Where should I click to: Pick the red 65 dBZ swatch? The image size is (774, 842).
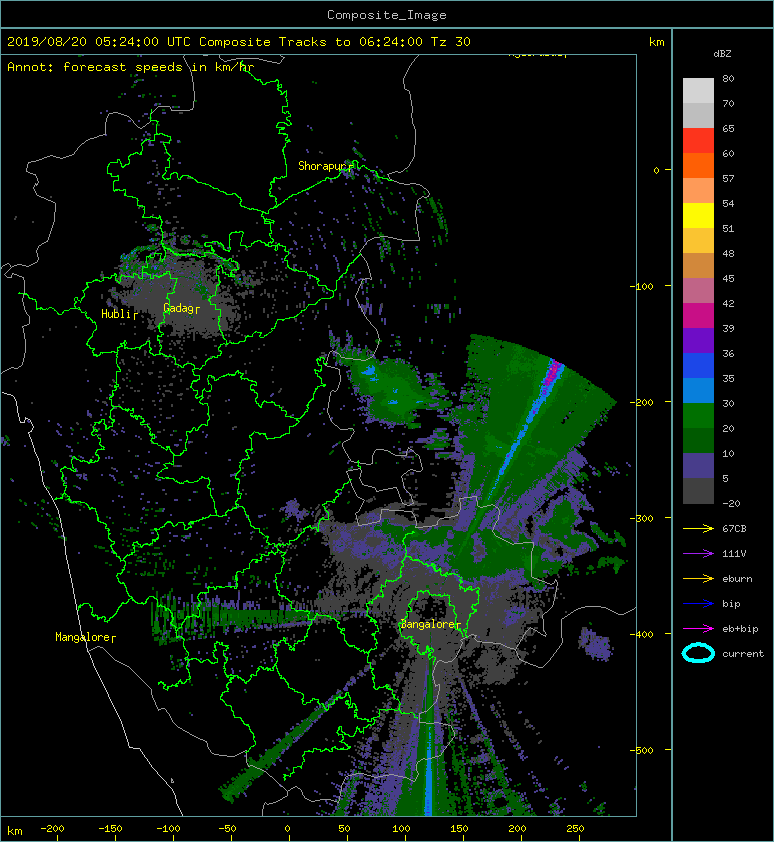click(x=698, y=140)
